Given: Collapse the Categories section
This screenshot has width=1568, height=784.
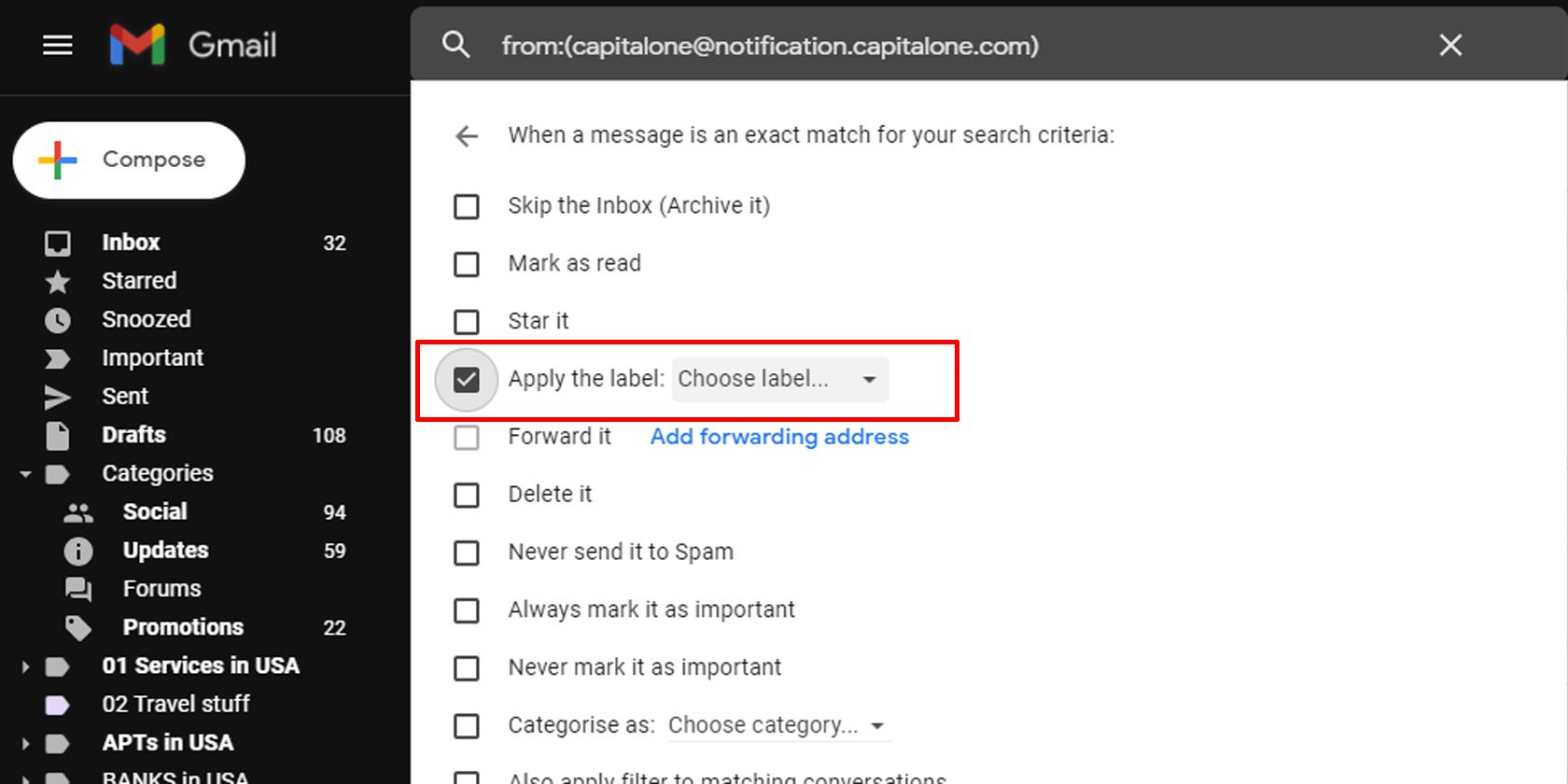Looking at the screenshot, I should [25, 473].
